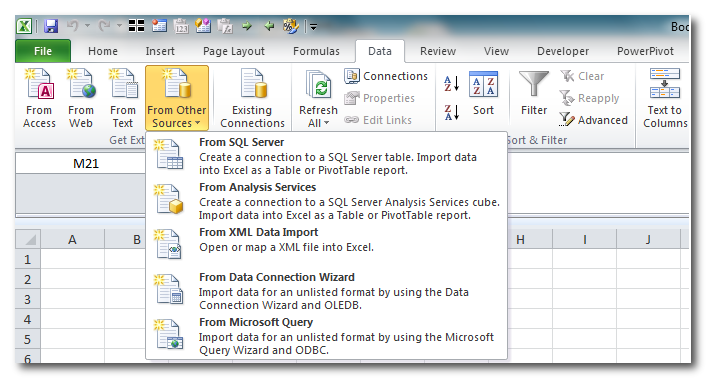Click the four black squares icon
Viewport: 706px width, 378px height.
coord(136,26)
